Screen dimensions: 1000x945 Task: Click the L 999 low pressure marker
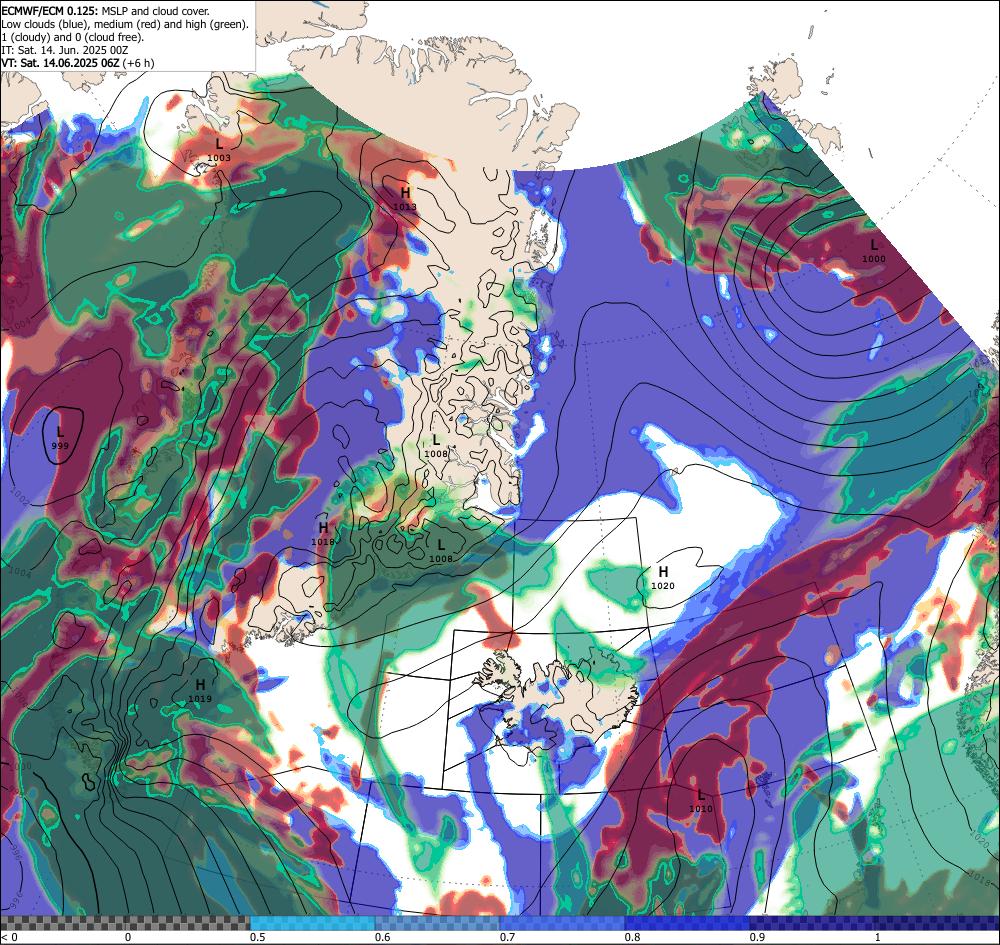tap(60, 438)
